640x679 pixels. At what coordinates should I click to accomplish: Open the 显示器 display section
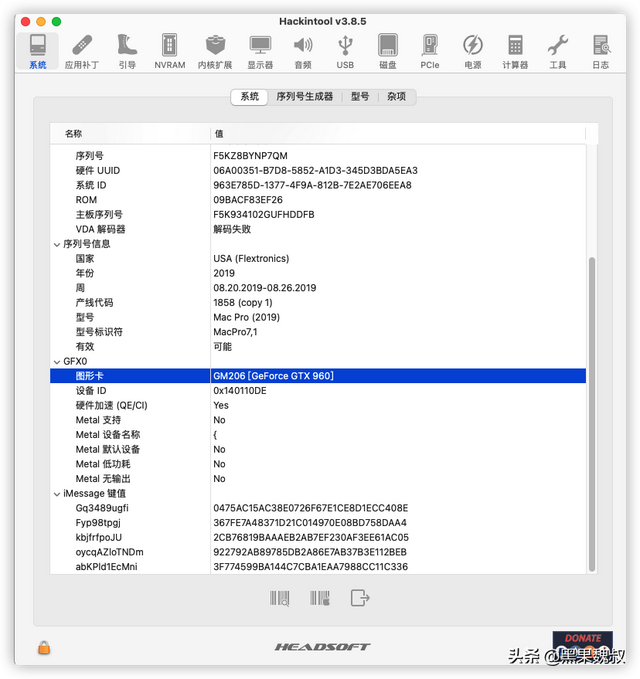click(260, 51)
